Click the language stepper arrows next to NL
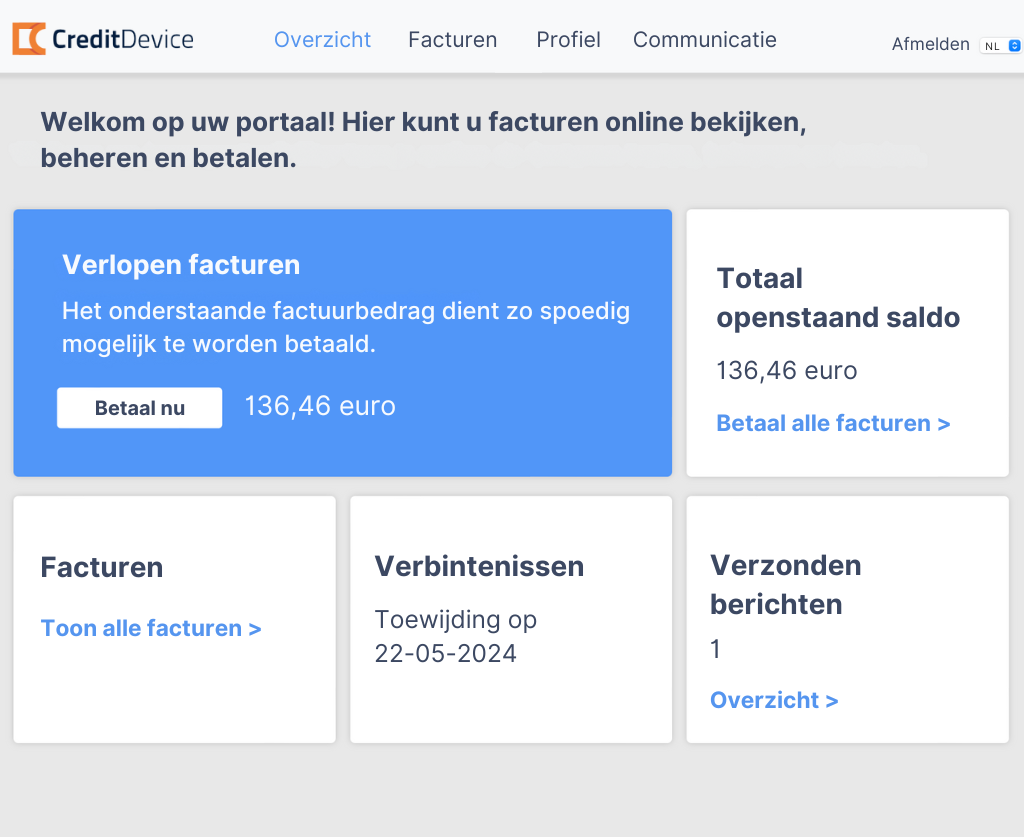Viewport: 1024px width, 837px height. point(1013,45)
